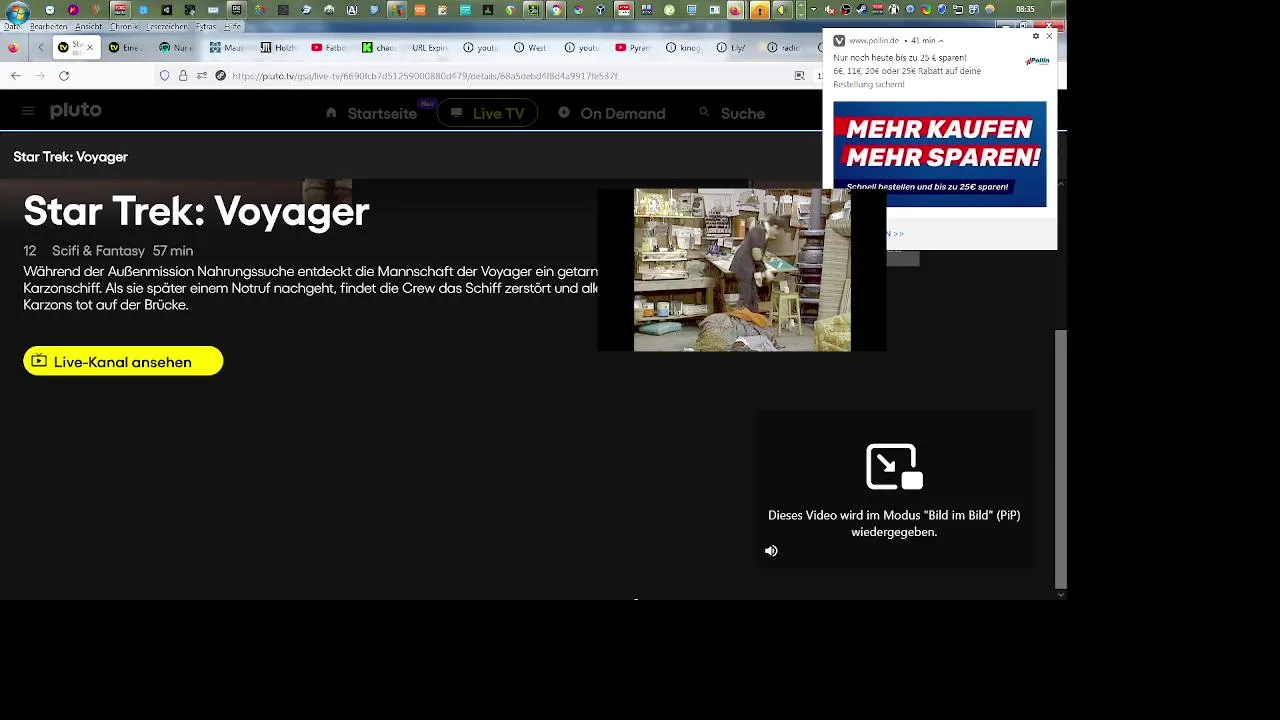Click the Mehr Kaufen Mehr Sparen banner
This screenshot has height=720, width=1280.
coord(939,154)
